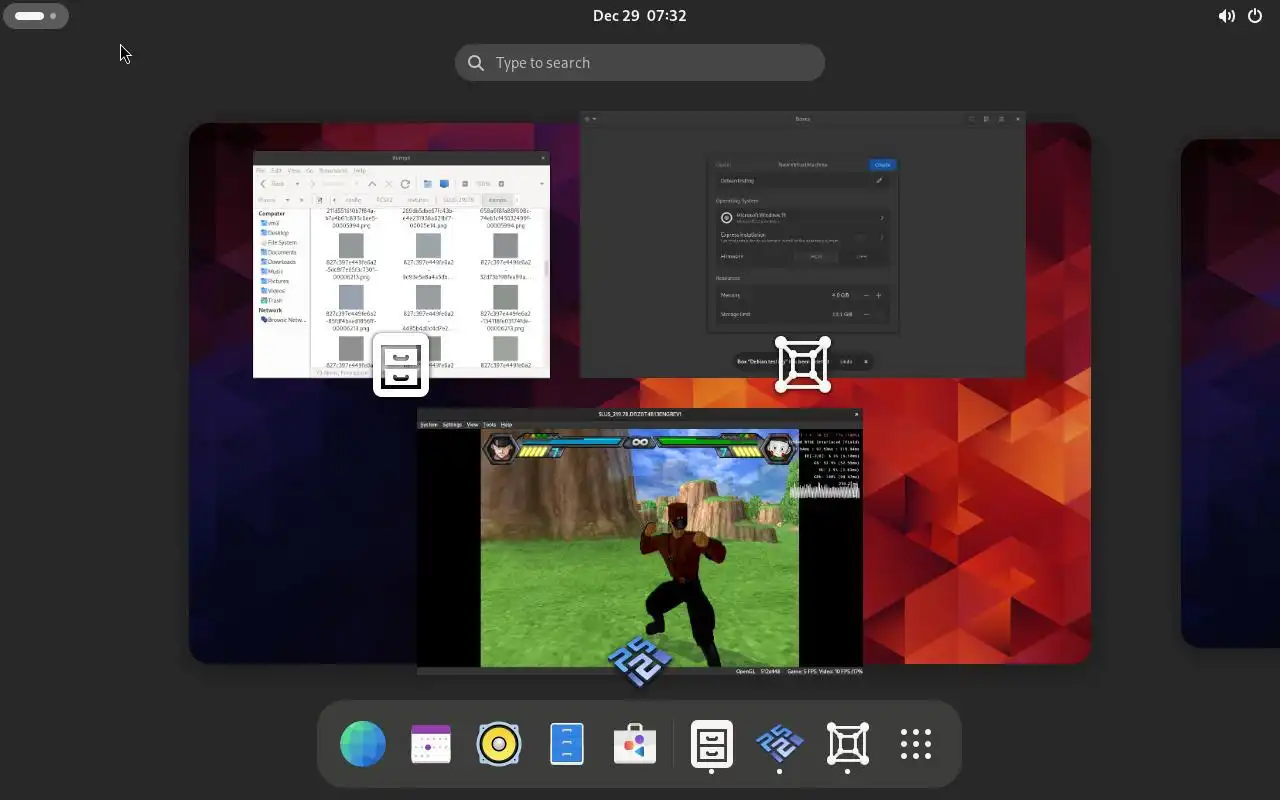Select the file manager window thumbnail
Viewport: 1280px width, 800px height.
[401, 265]
